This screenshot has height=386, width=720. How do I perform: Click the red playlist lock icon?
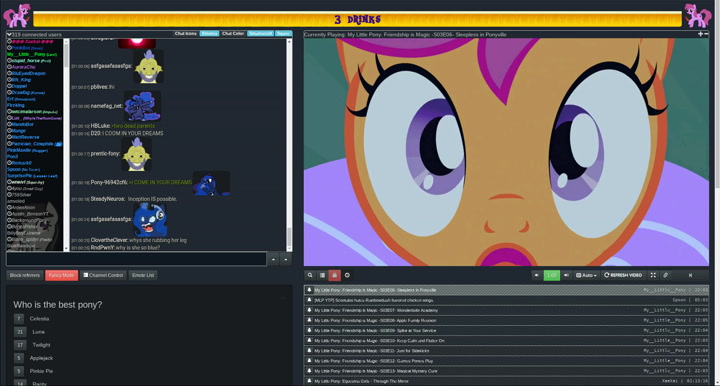(335, 275)
